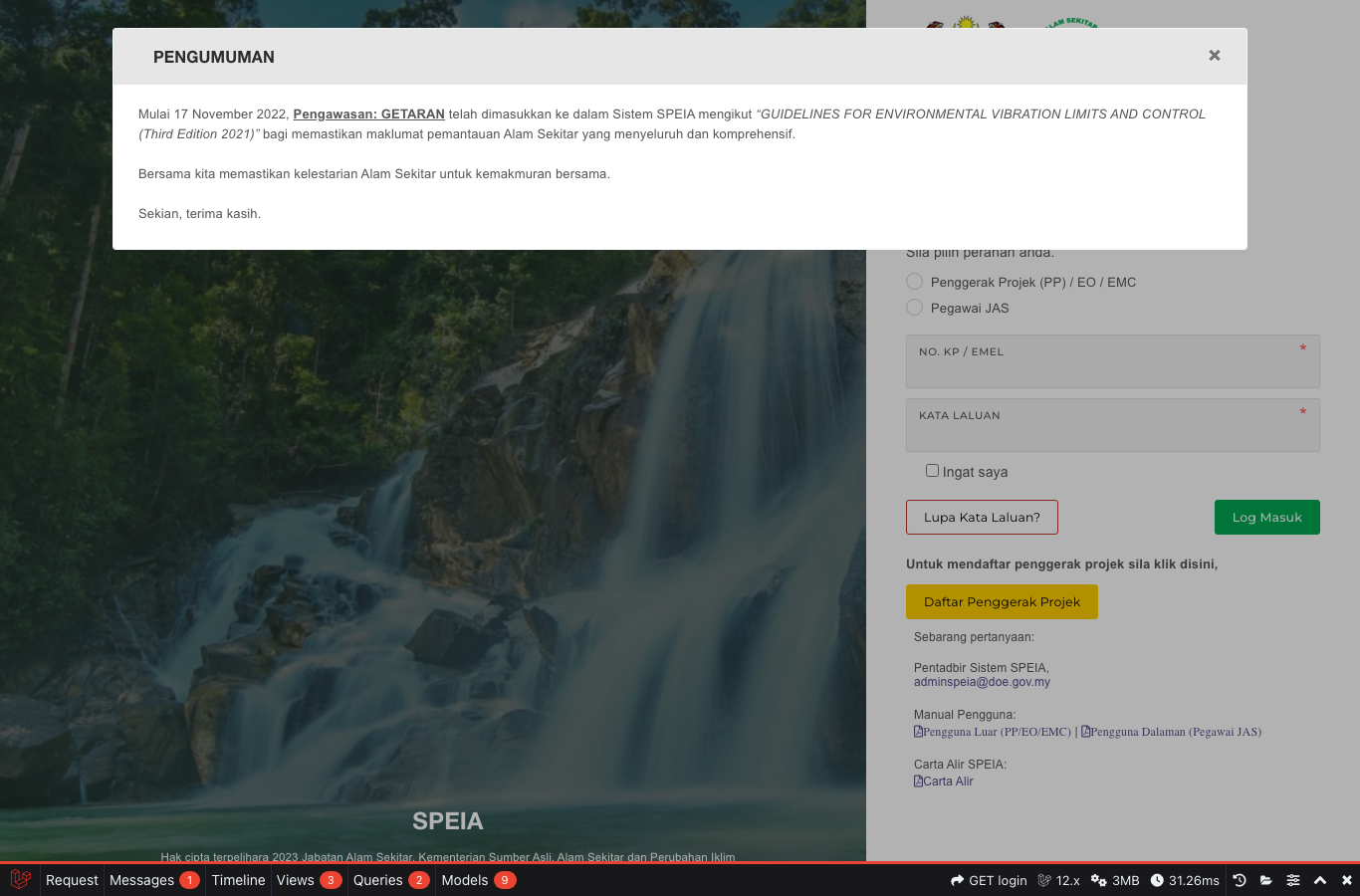
Task: Tick the Ingat saya checkbox
Action: 932,471
